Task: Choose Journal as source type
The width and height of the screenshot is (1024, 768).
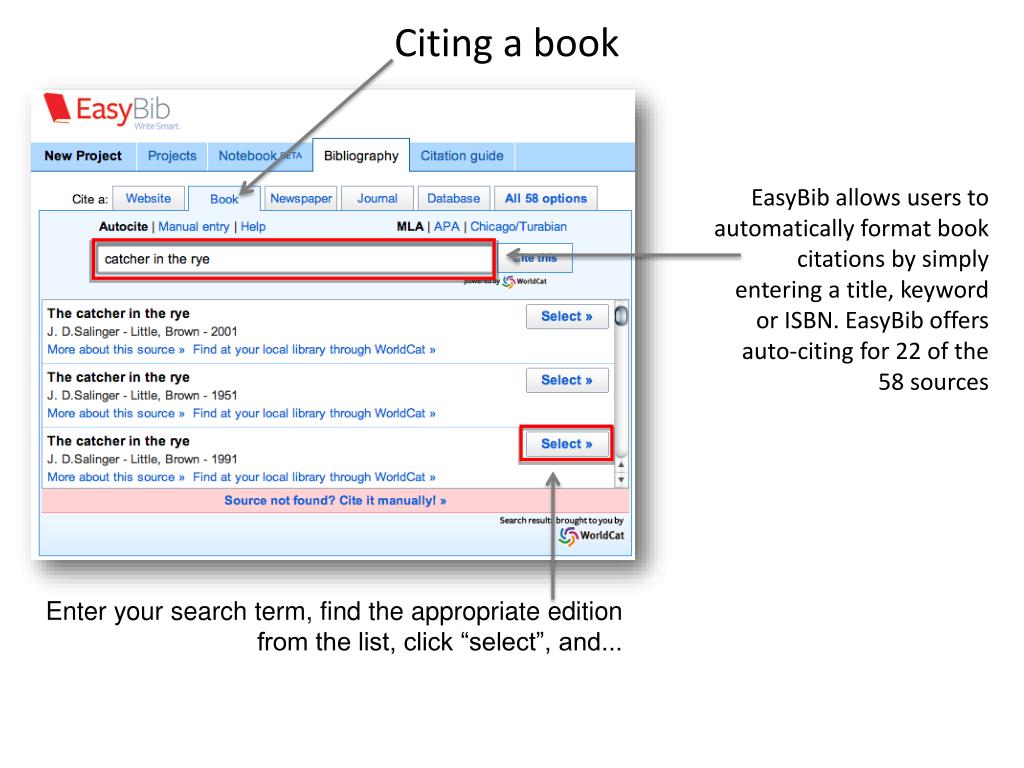Action: pos(377,199)
